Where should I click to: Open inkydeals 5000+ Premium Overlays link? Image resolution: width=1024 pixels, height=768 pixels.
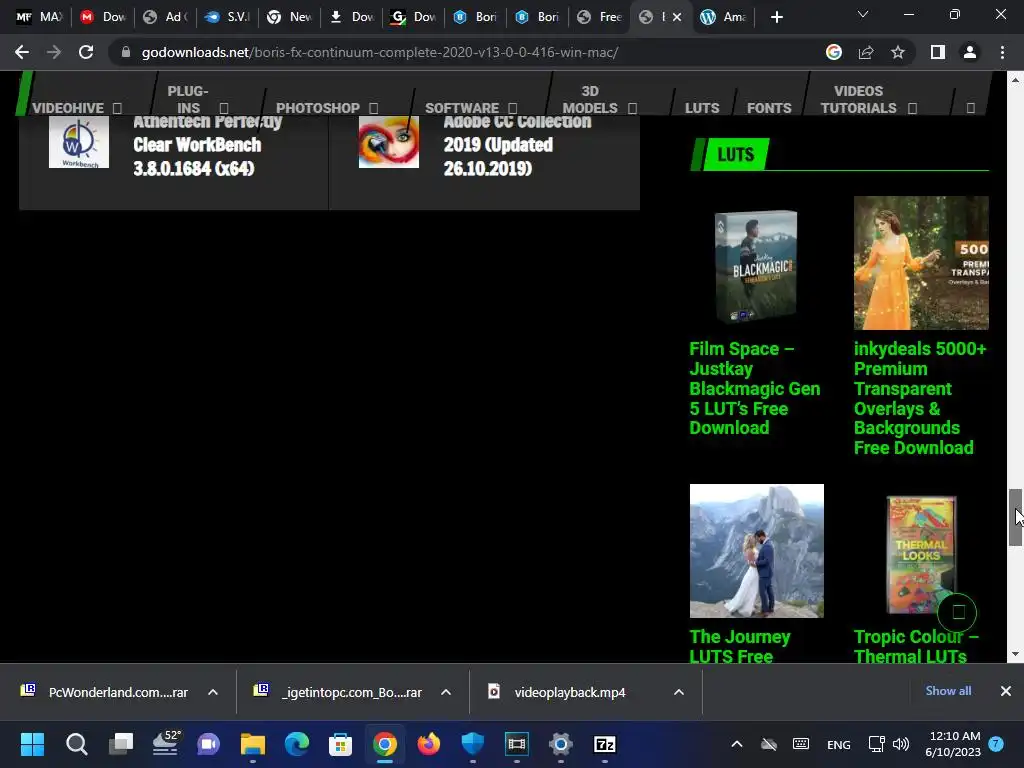[x=920, y=398]
